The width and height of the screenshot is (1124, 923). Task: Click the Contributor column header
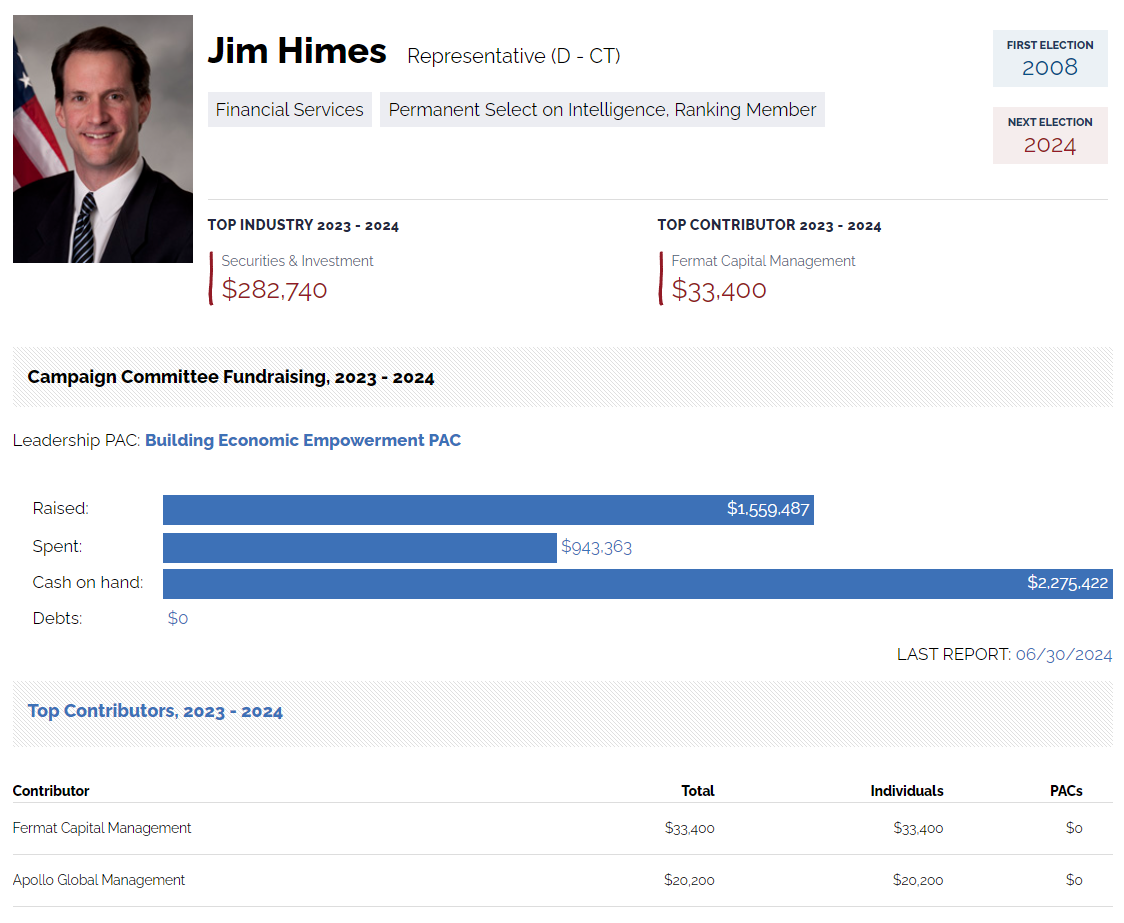coord(51,791)
